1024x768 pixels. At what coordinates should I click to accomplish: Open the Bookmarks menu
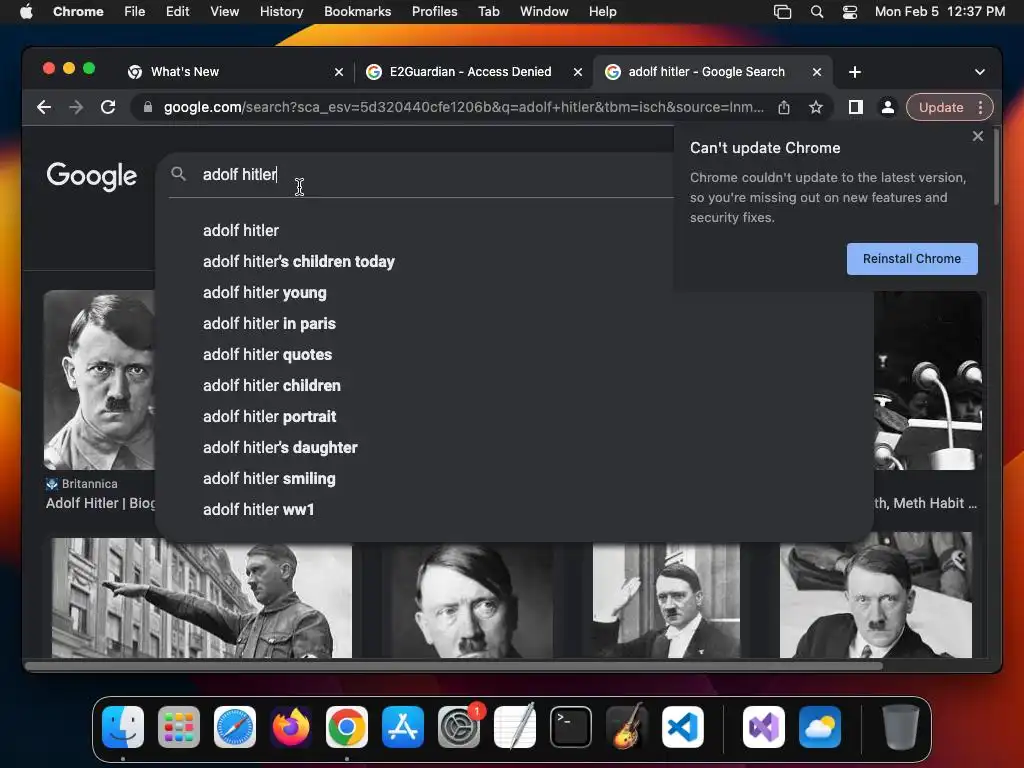pyautogui.click(x=357, y=12)
